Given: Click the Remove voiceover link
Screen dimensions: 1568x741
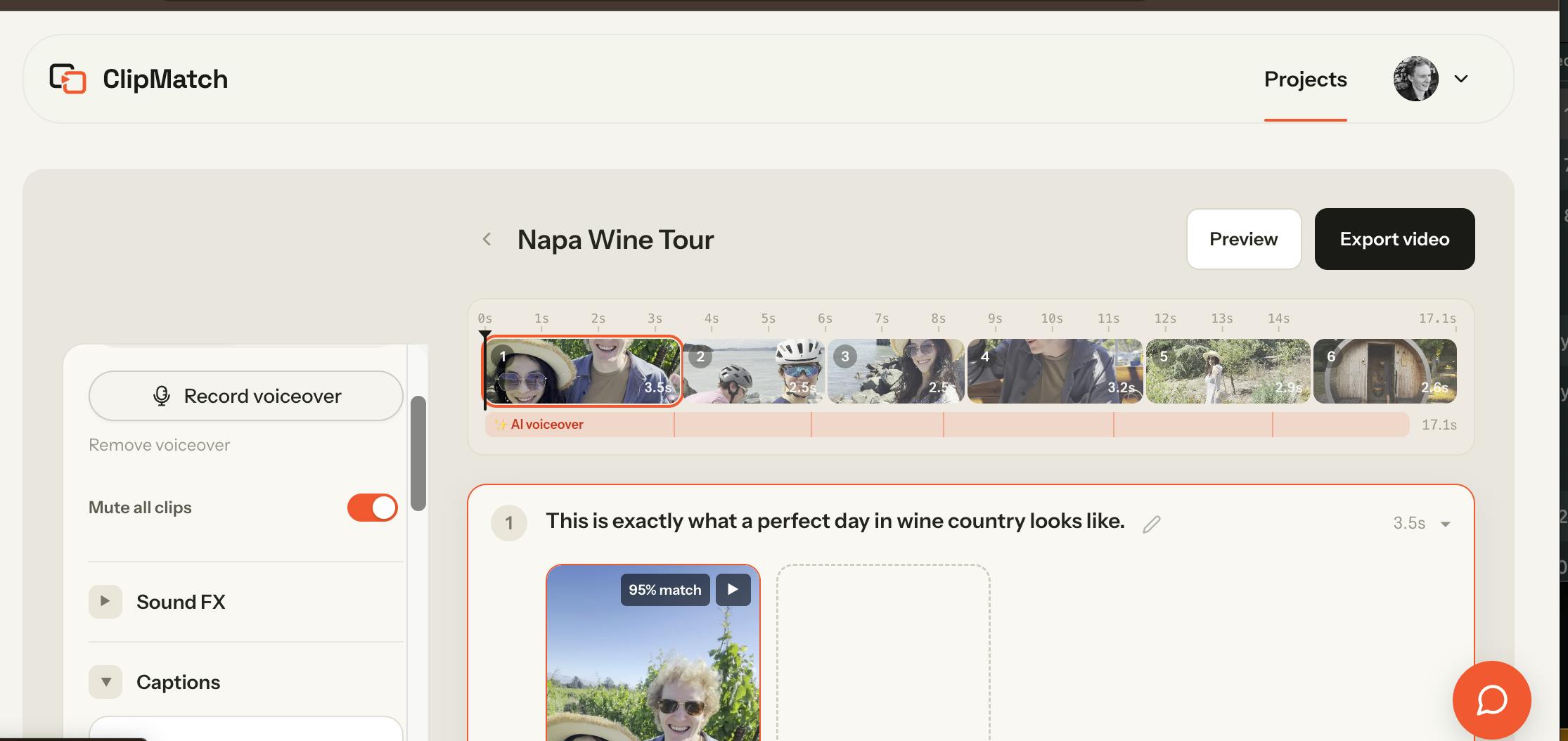Looking at the screenshot, I should (x=159, y=445).
